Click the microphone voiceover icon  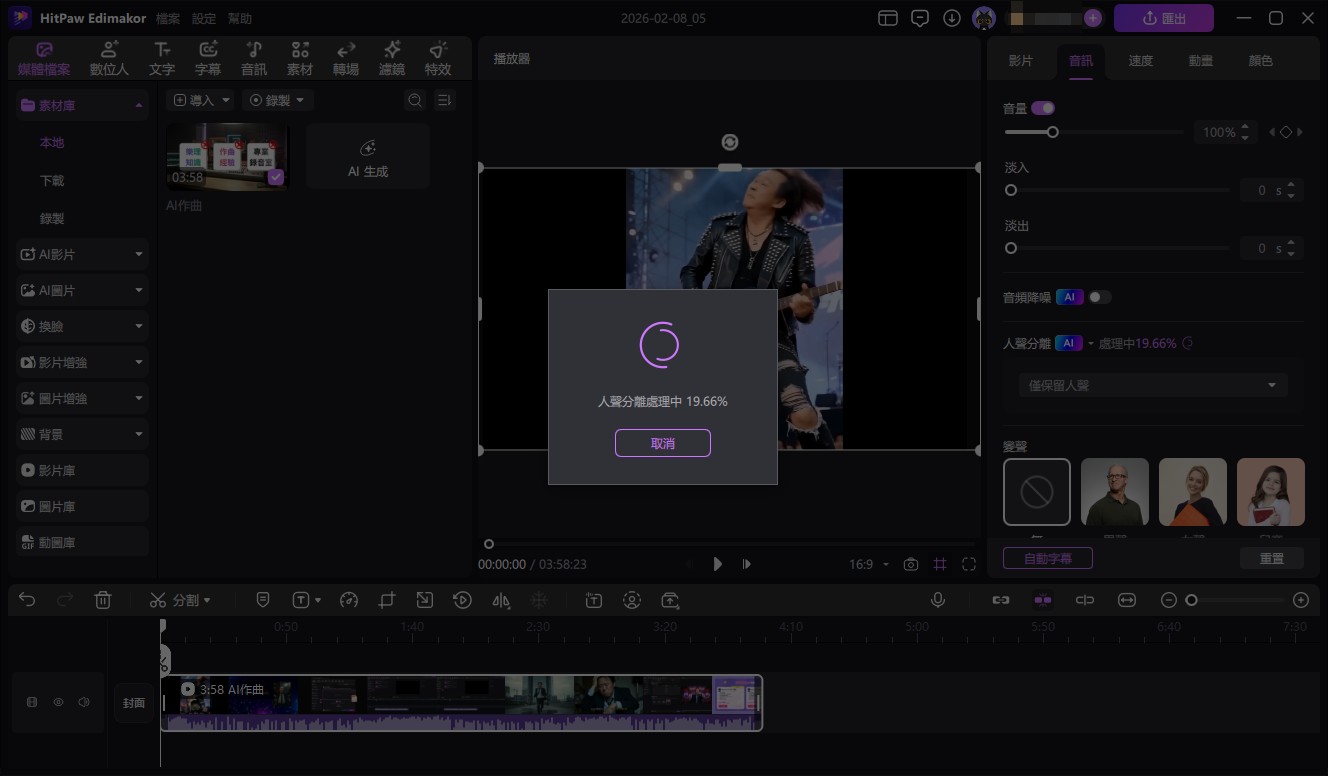[938, 600]
